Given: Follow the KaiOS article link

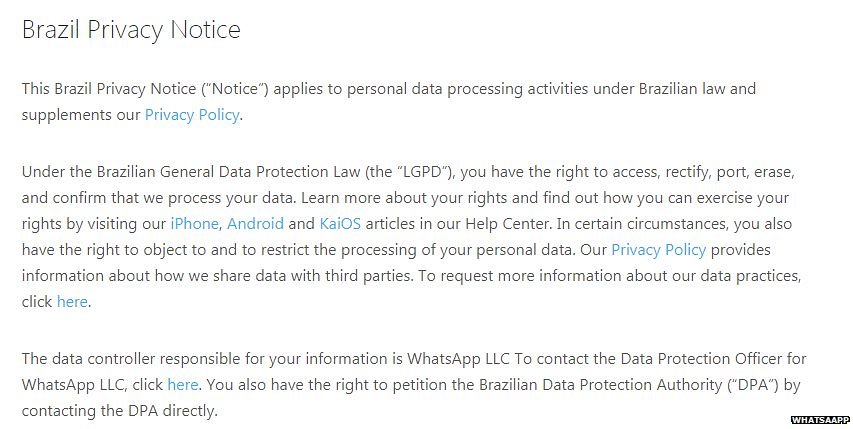Looking at the screenshot, I should (339, 224).
